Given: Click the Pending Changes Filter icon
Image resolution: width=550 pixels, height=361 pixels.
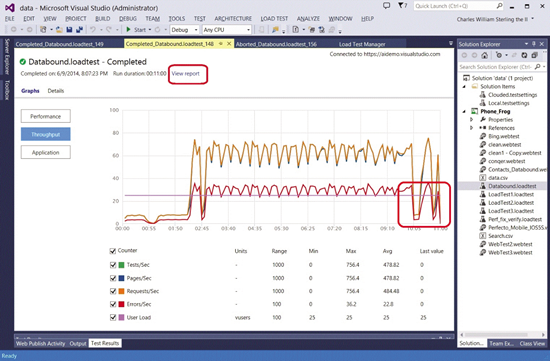Looking at the screenshot, I should pos(498,55).
